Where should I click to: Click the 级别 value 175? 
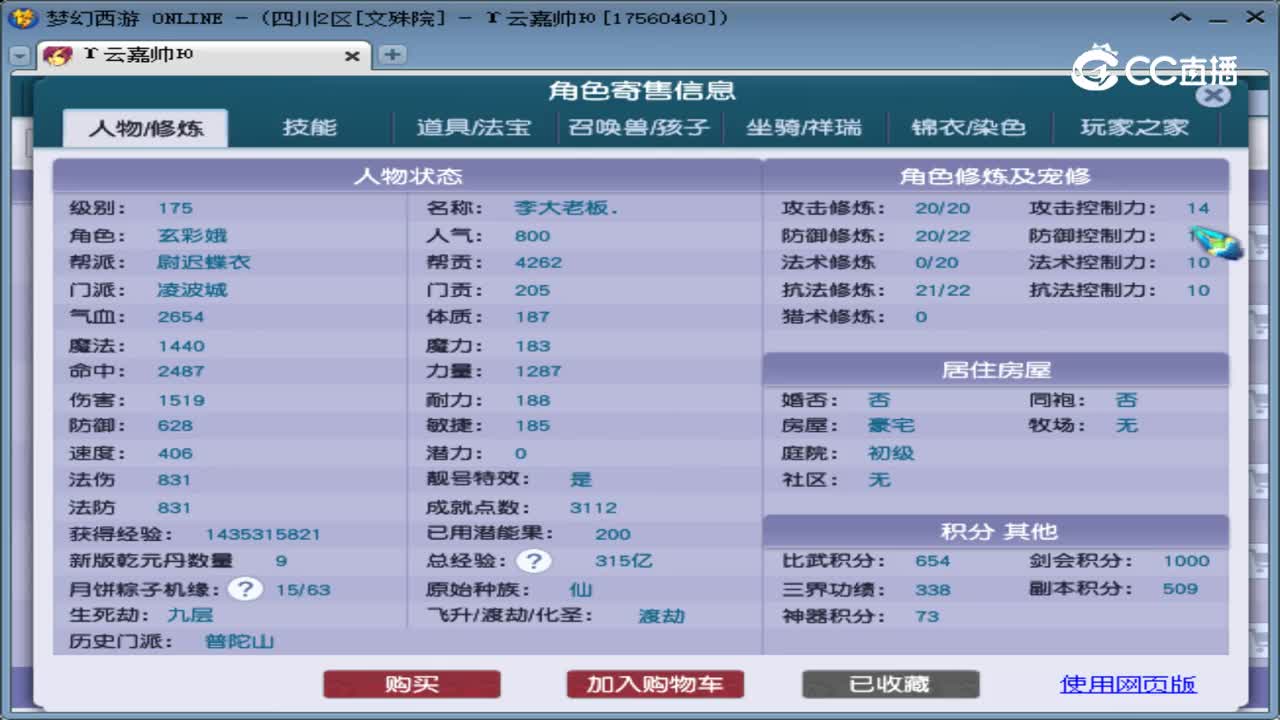[x=175, y=208]
